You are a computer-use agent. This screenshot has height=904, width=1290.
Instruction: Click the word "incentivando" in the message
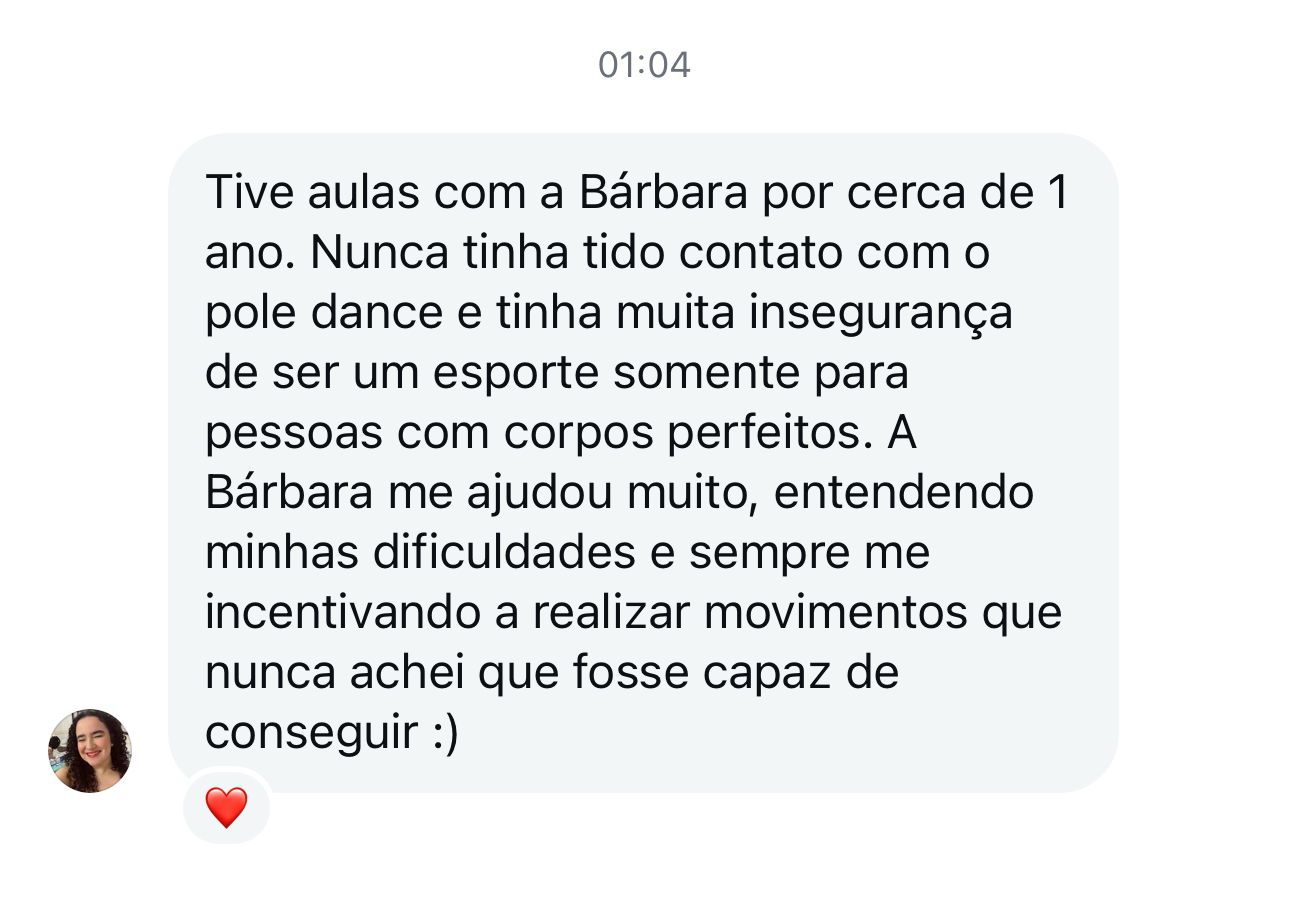tap(342, 613)
